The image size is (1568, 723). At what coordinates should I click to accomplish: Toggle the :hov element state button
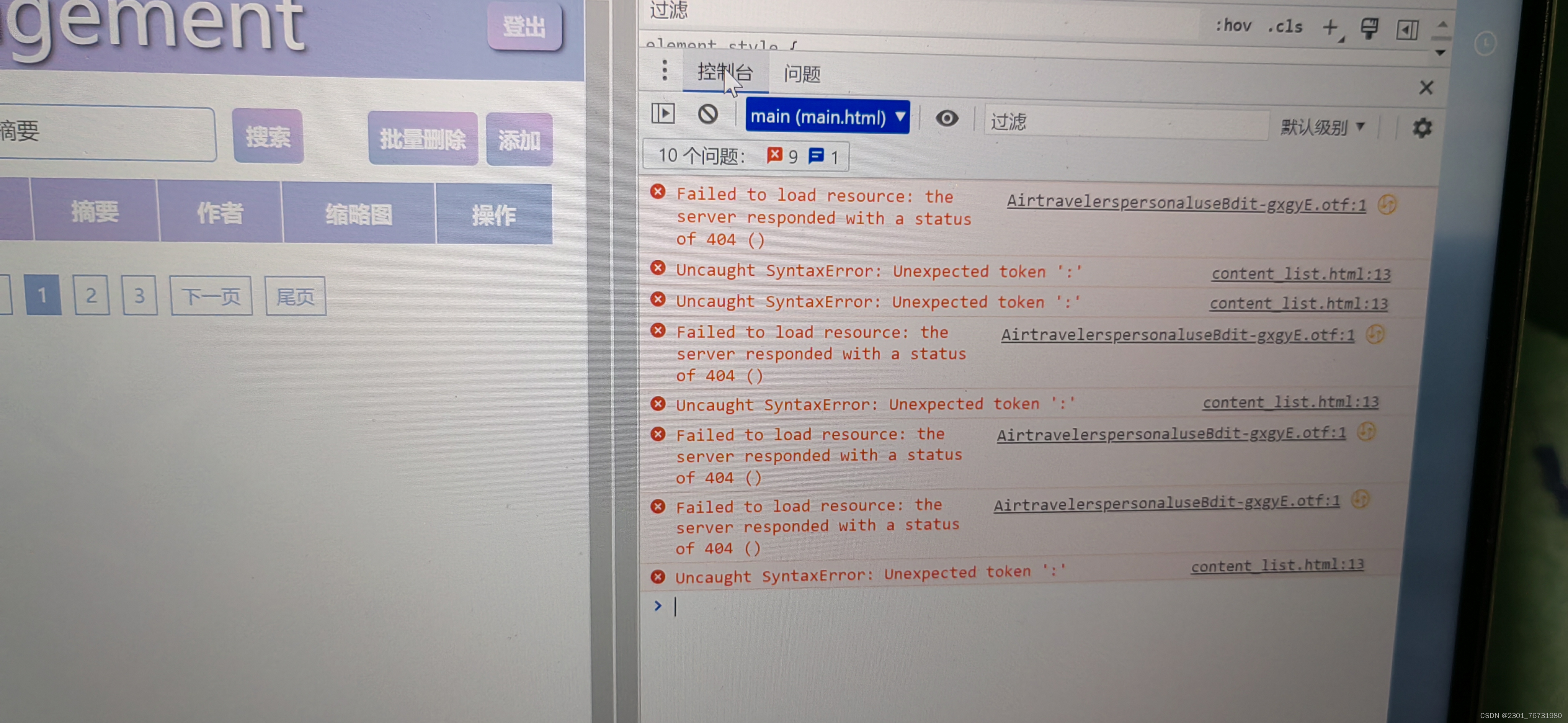tap(1233, 26)
